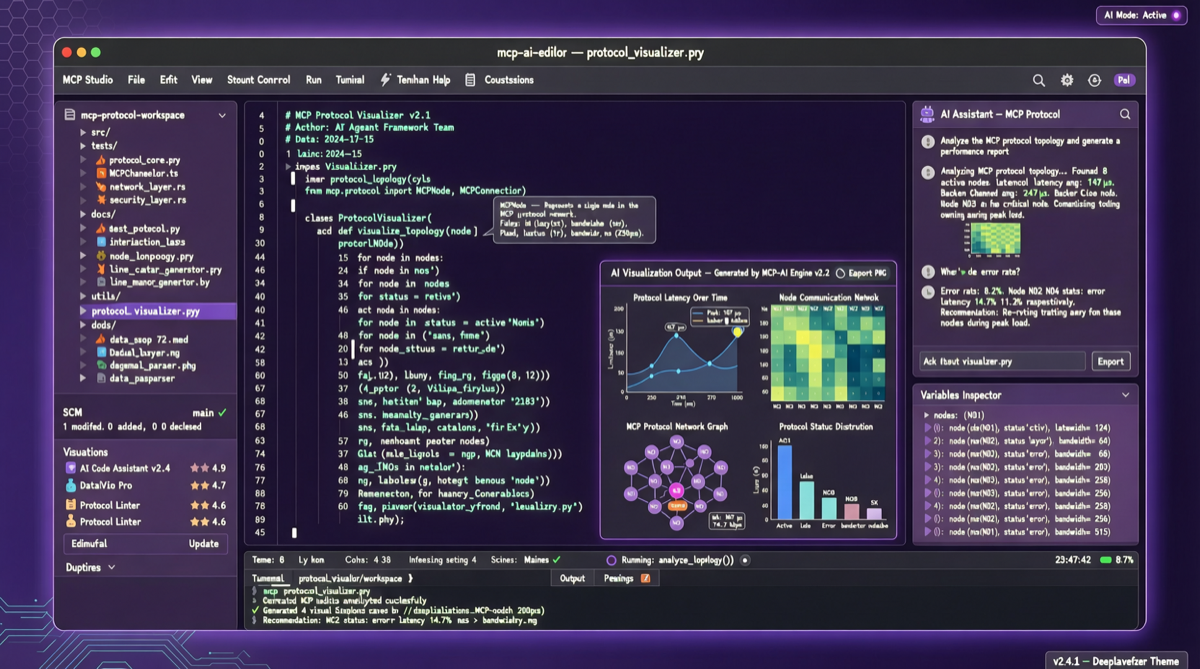1200x669 pixels.
Task: Click the icon for line_catar_generstor.pry
Action: coord(101,270)
